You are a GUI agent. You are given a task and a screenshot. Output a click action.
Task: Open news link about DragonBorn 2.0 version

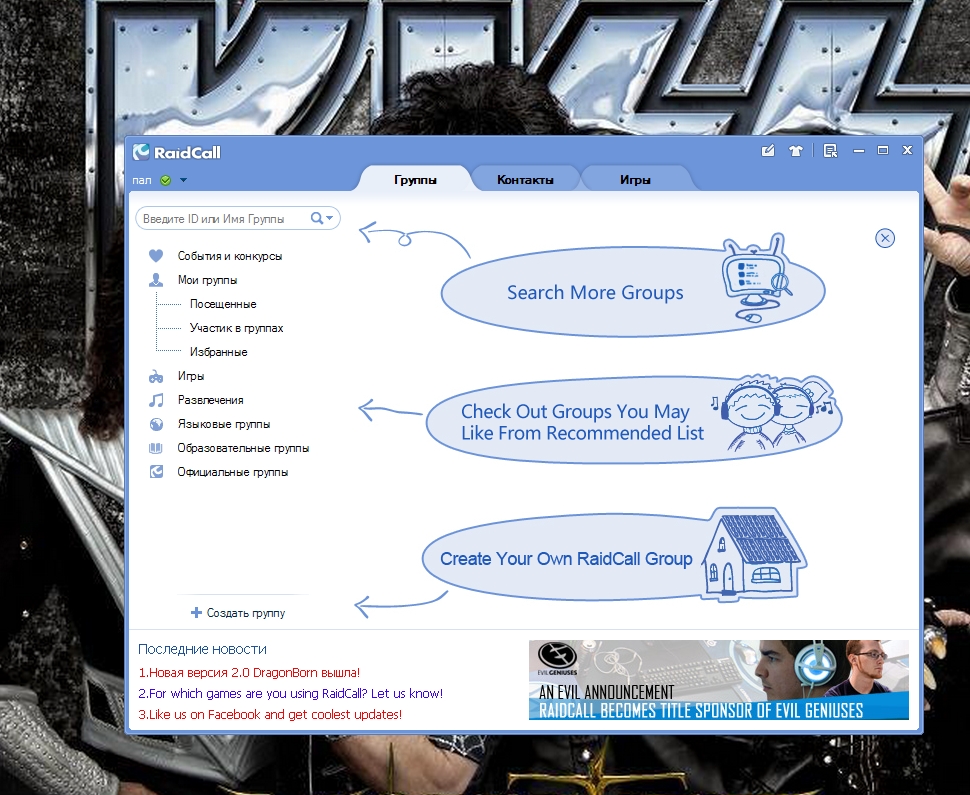(249, 673)
